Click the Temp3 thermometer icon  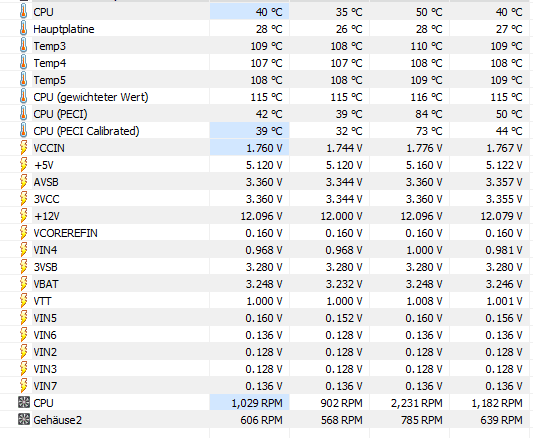pos(23,46)
